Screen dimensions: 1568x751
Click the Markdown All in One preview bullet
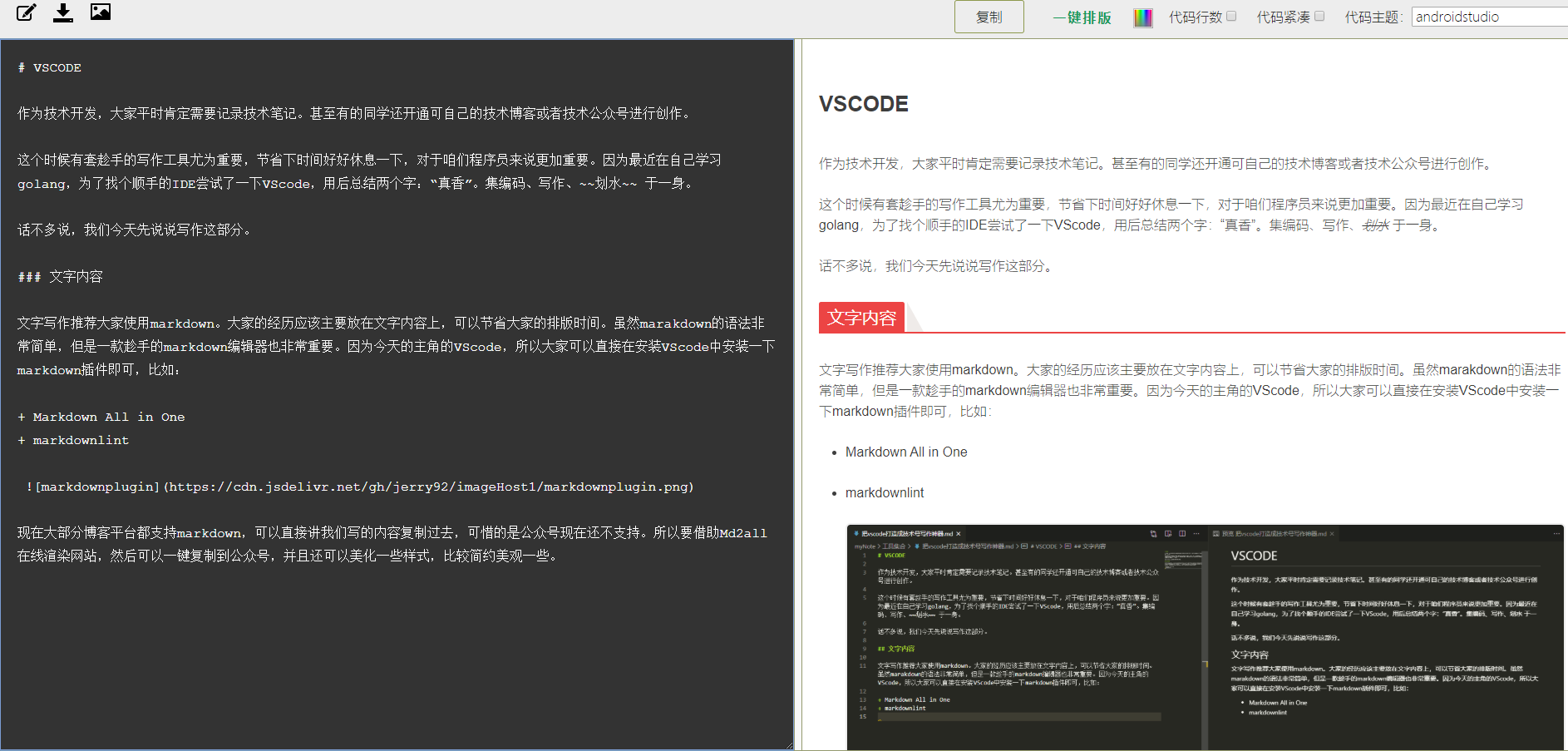[x=906, y=452]
